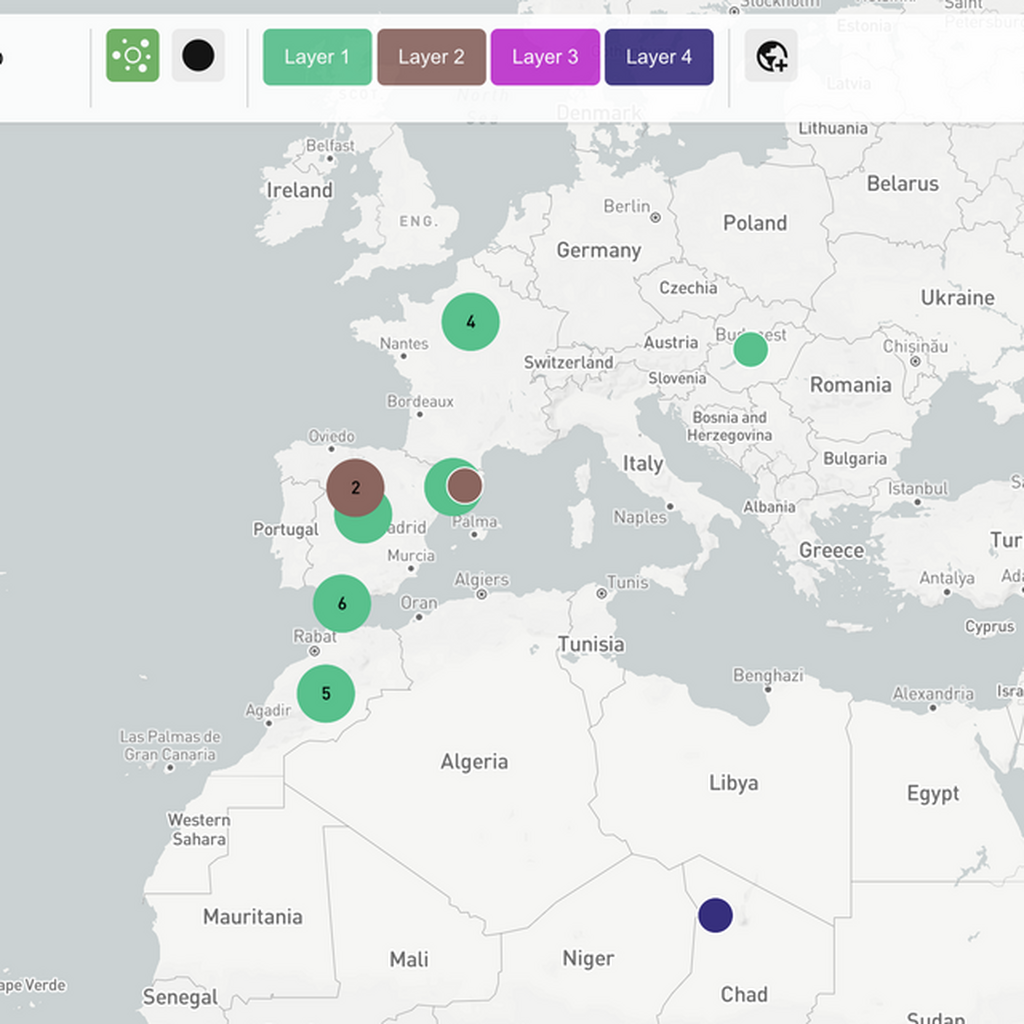Screen dimensions: 1024x1024
Task: Toggle visibility of Layer 4
Action: coord(659,57)
